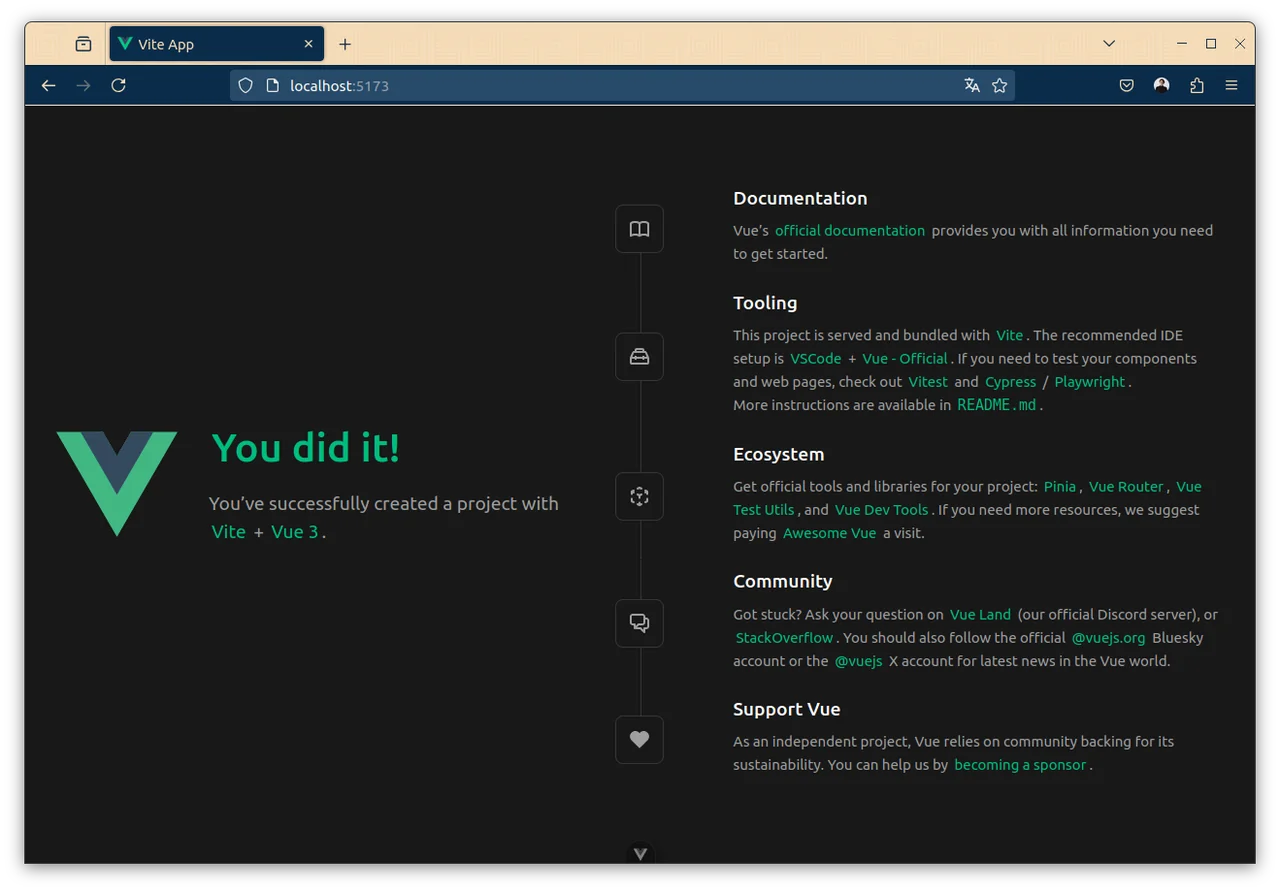Viewport: 1280px width, 891px height.
Task: Open the Vue 3 link under You did it!
Action: tap(294, 532)
